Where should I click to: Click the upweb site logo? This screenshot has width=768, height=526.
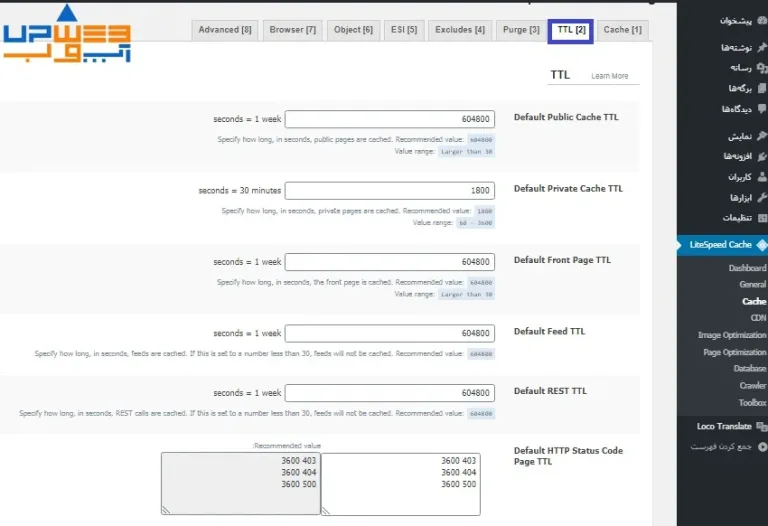67,33
